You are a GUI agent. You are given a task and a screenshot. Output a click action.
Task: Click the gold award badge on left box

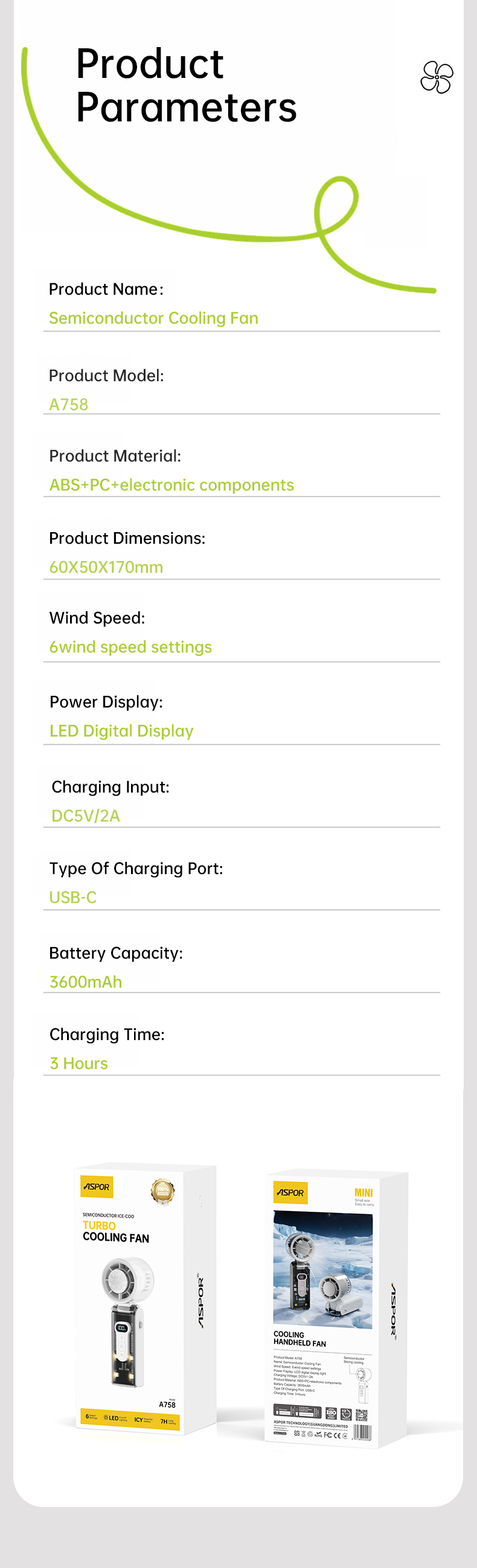point(162,1190)
